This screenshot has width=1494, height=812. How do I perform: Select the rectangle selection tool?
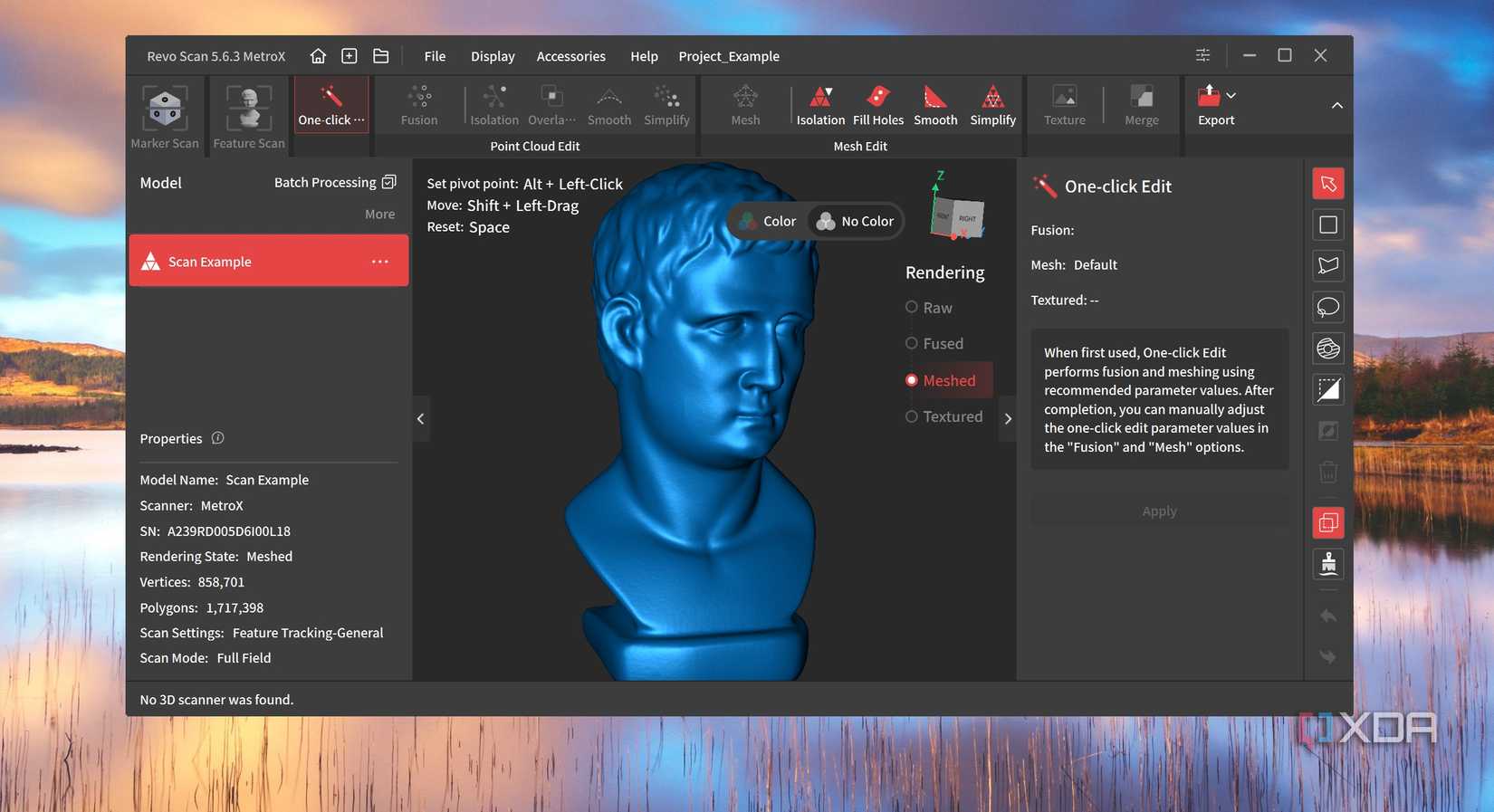tap(1328, 224)
